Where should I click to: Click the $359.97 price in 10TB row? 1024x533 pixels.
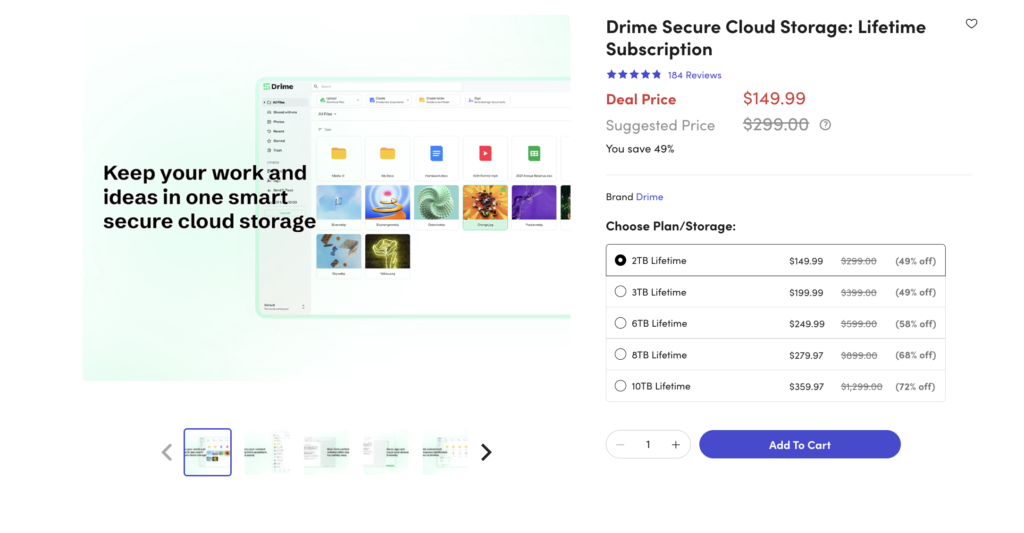pos(806,387)
